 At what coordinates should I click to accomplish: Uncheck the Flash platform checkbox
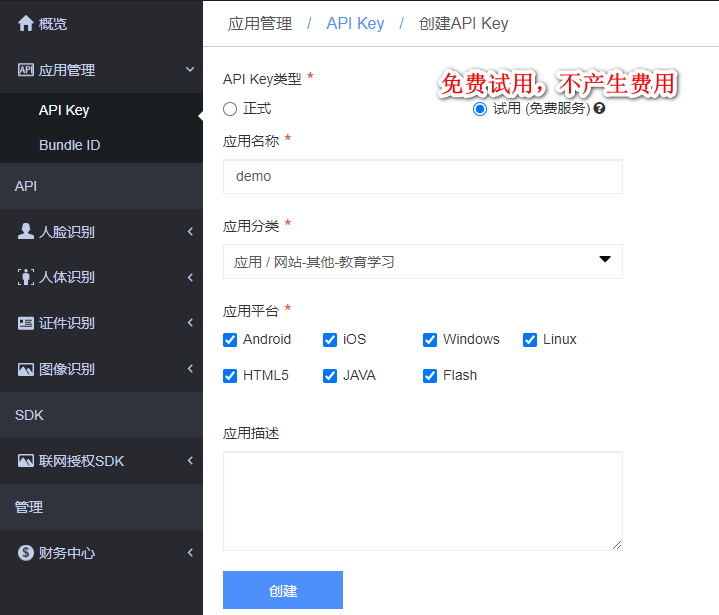click(430, 376)
